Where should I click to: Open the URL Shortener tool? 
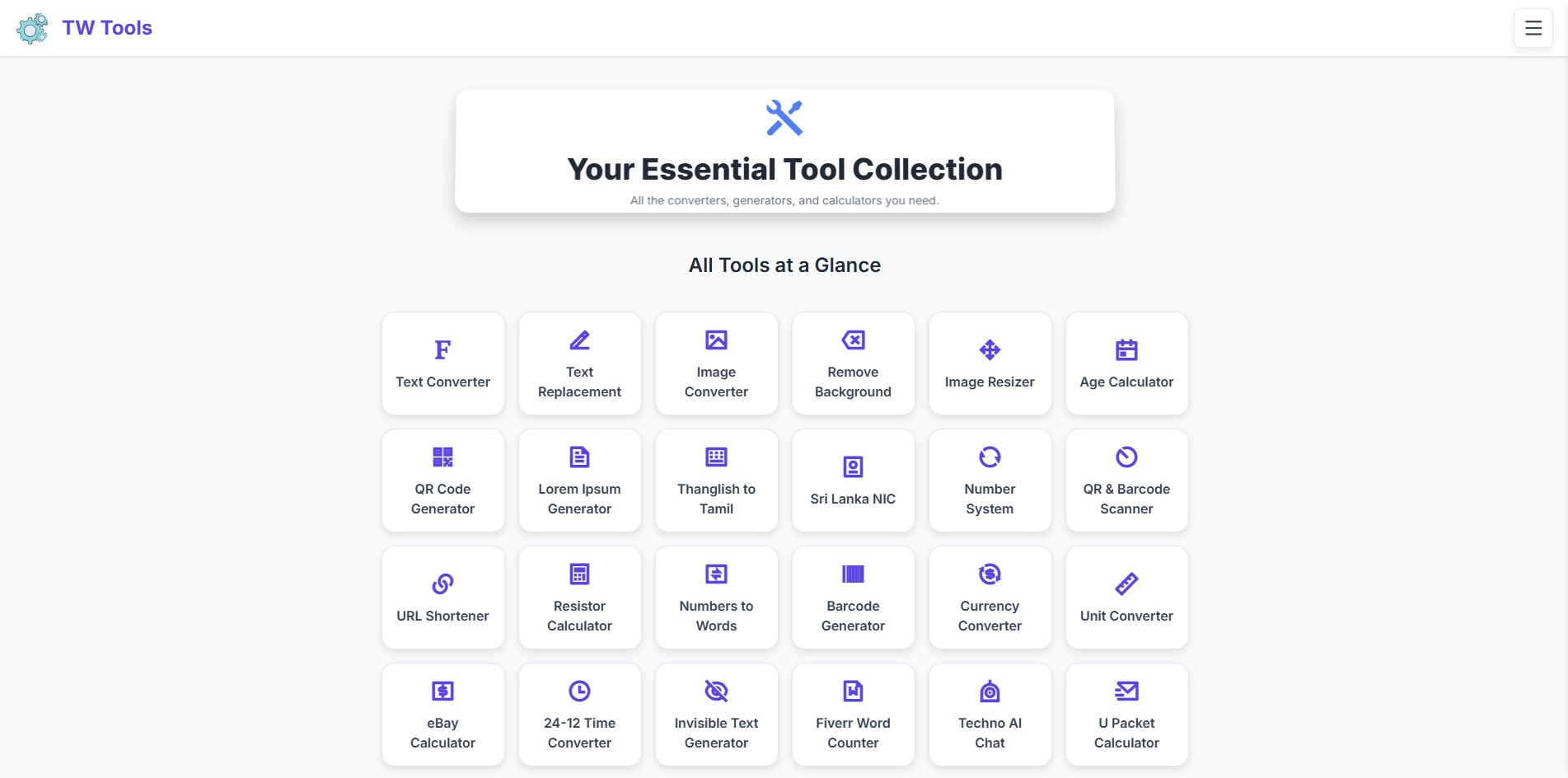coord(442,598)
